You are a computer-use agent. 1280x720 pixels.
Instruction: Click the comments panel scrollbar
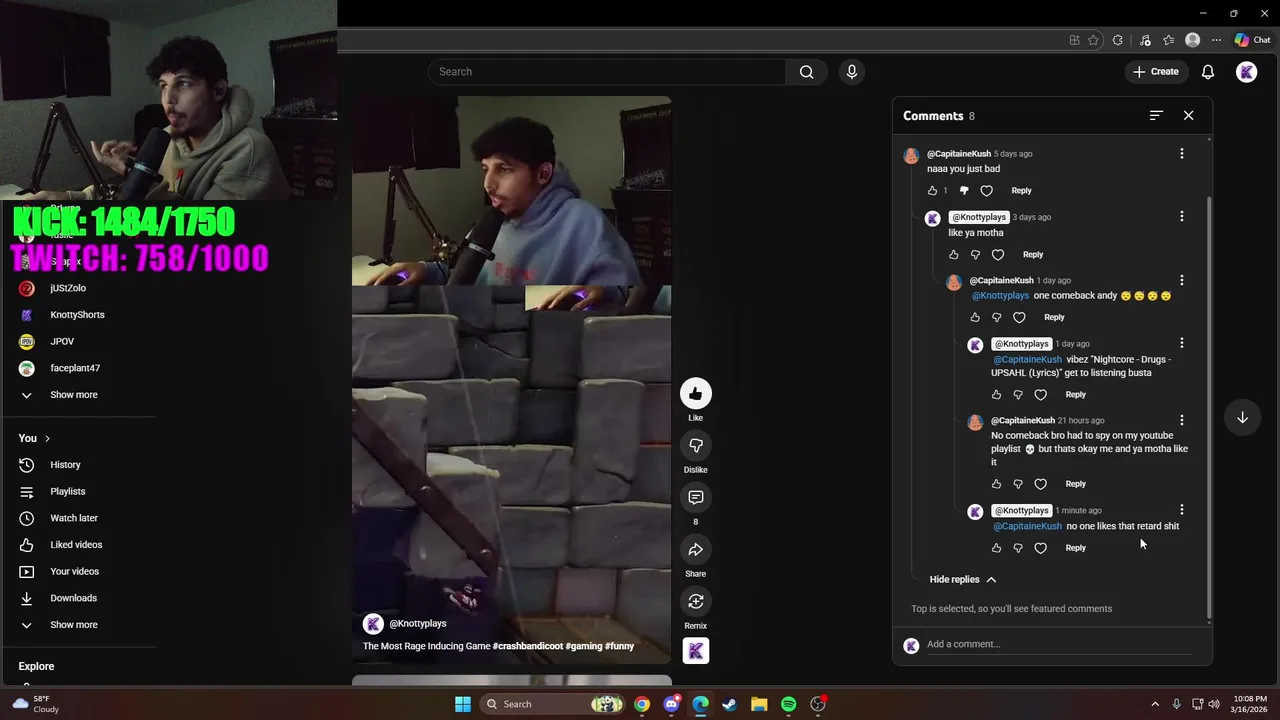point(1209,406)
